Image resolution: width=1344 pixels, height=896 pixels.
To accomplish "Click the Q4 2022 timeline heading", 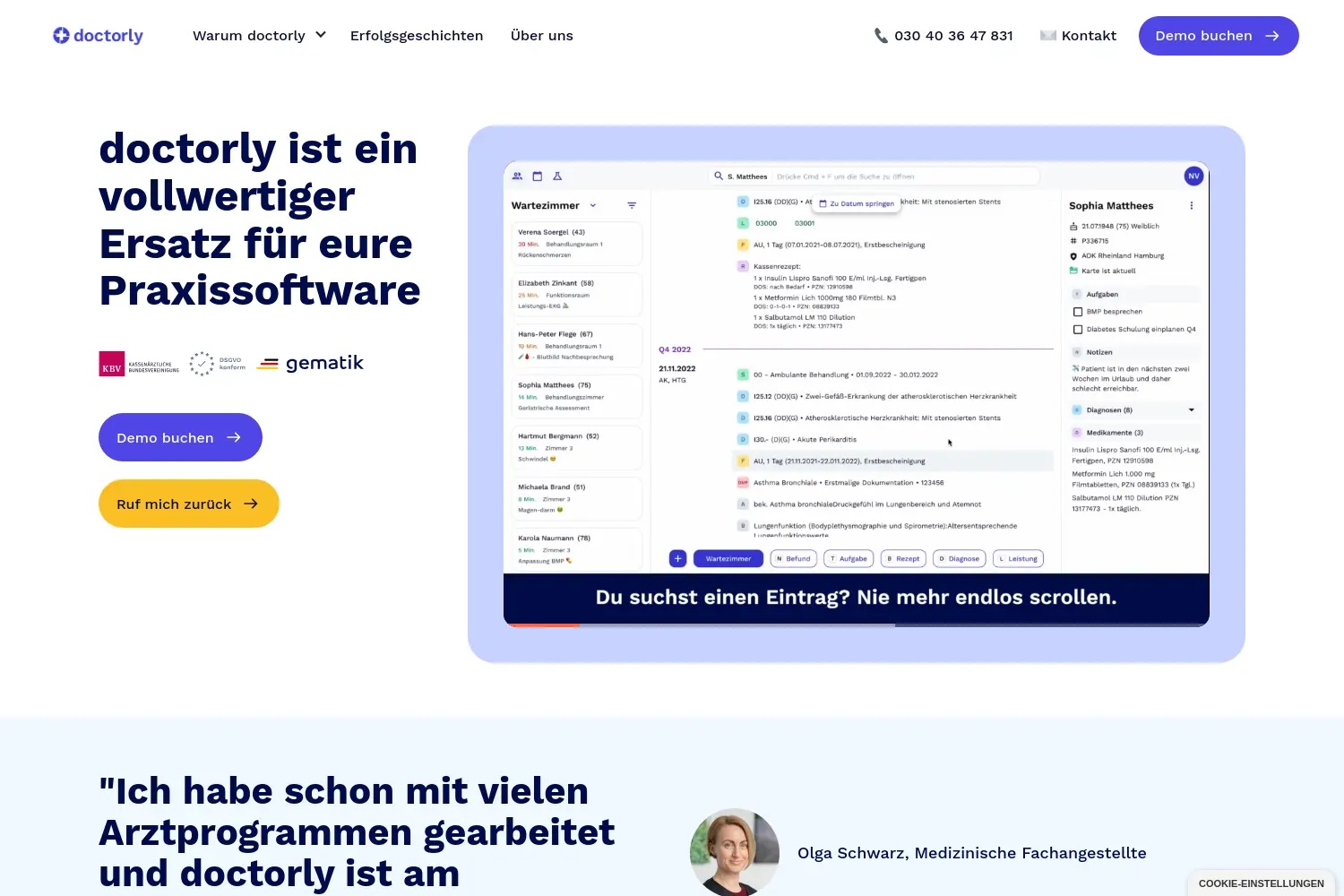I will point(675,349).
